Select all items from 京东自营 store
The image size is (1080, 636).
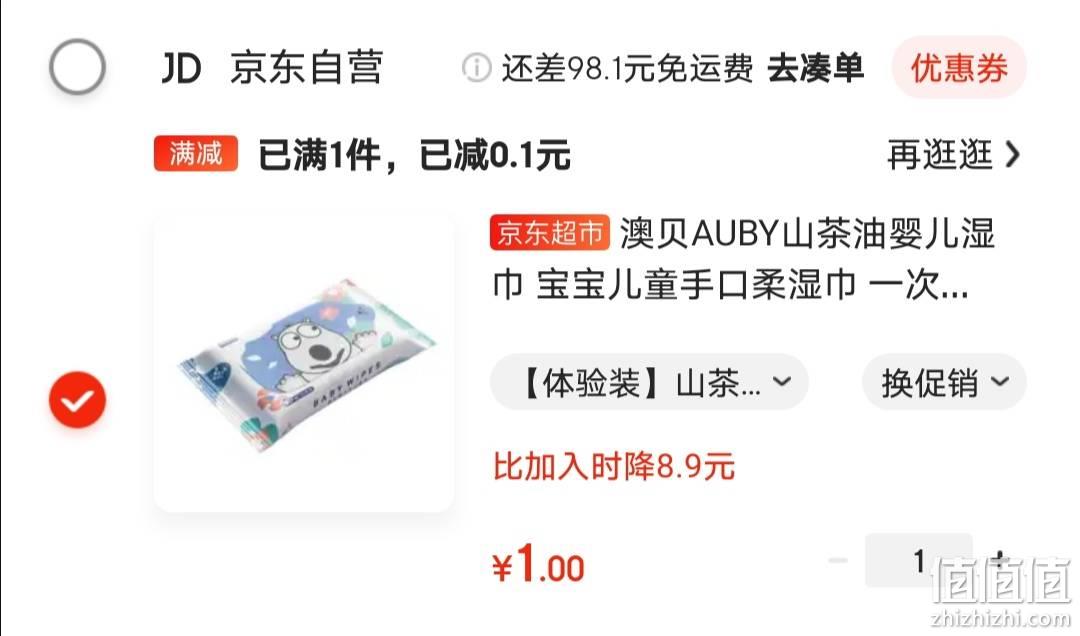coord(77,67)
